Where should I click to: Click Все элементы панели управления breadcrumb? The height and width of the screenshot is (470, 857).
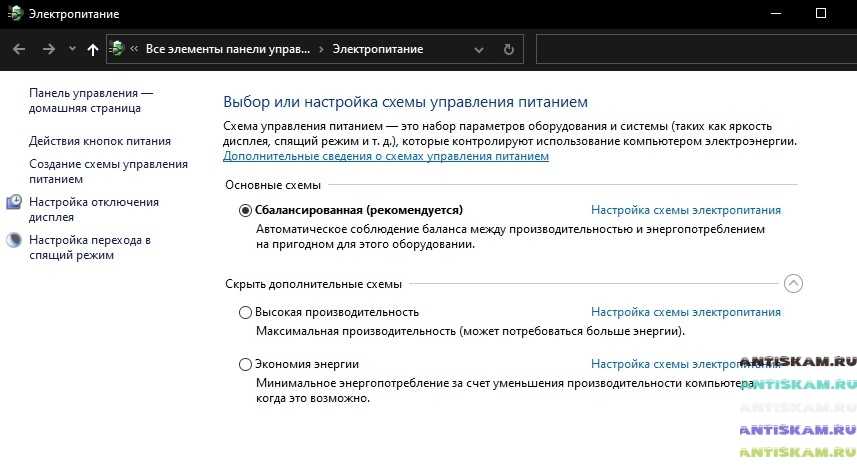pos(228,49)
